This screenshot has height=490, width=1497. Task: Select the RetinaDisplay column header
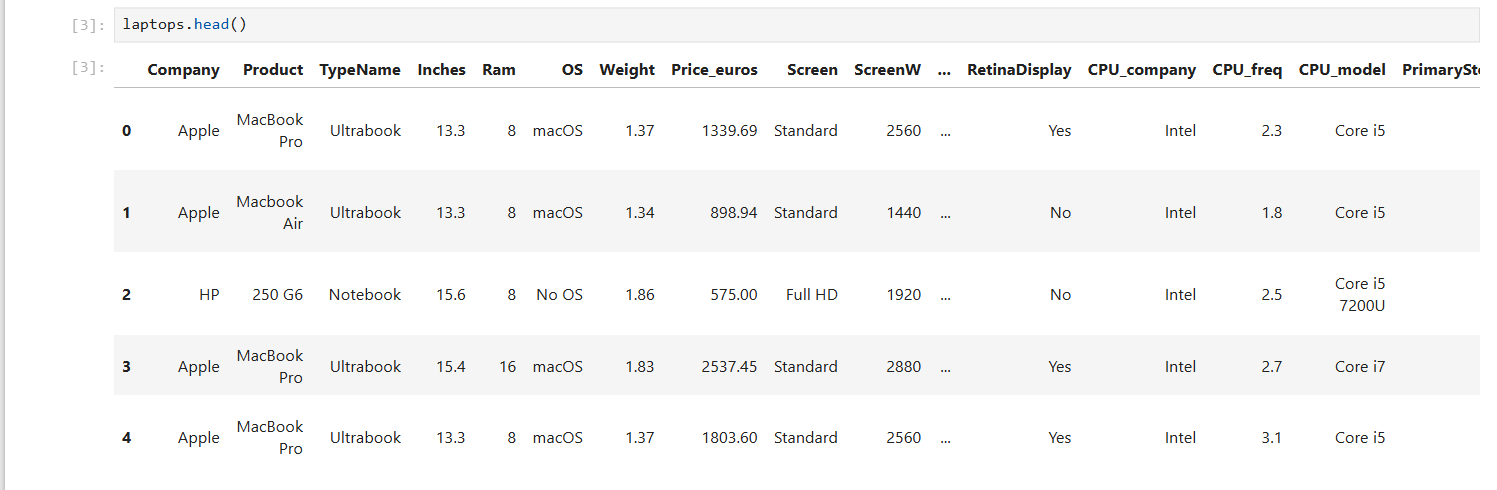pos(1019,70)
